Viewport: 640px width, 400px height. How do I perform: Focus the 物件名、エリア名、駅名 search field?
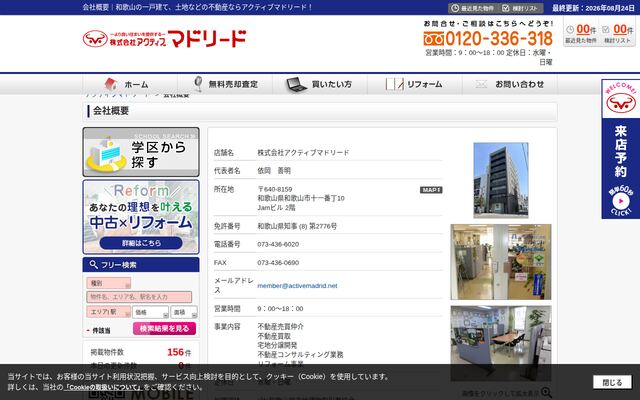pyautogui.click(x=139, y=297)
